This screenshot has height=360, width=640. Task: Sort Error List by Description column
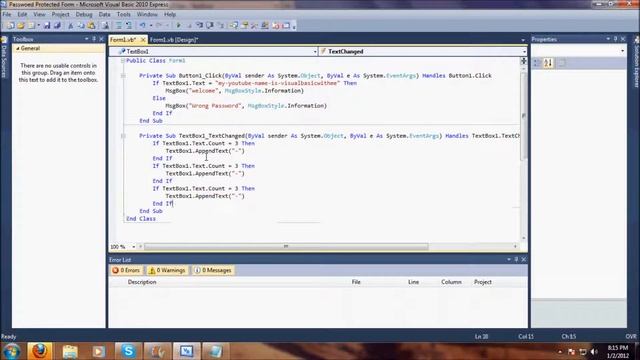tap(142, 282)
